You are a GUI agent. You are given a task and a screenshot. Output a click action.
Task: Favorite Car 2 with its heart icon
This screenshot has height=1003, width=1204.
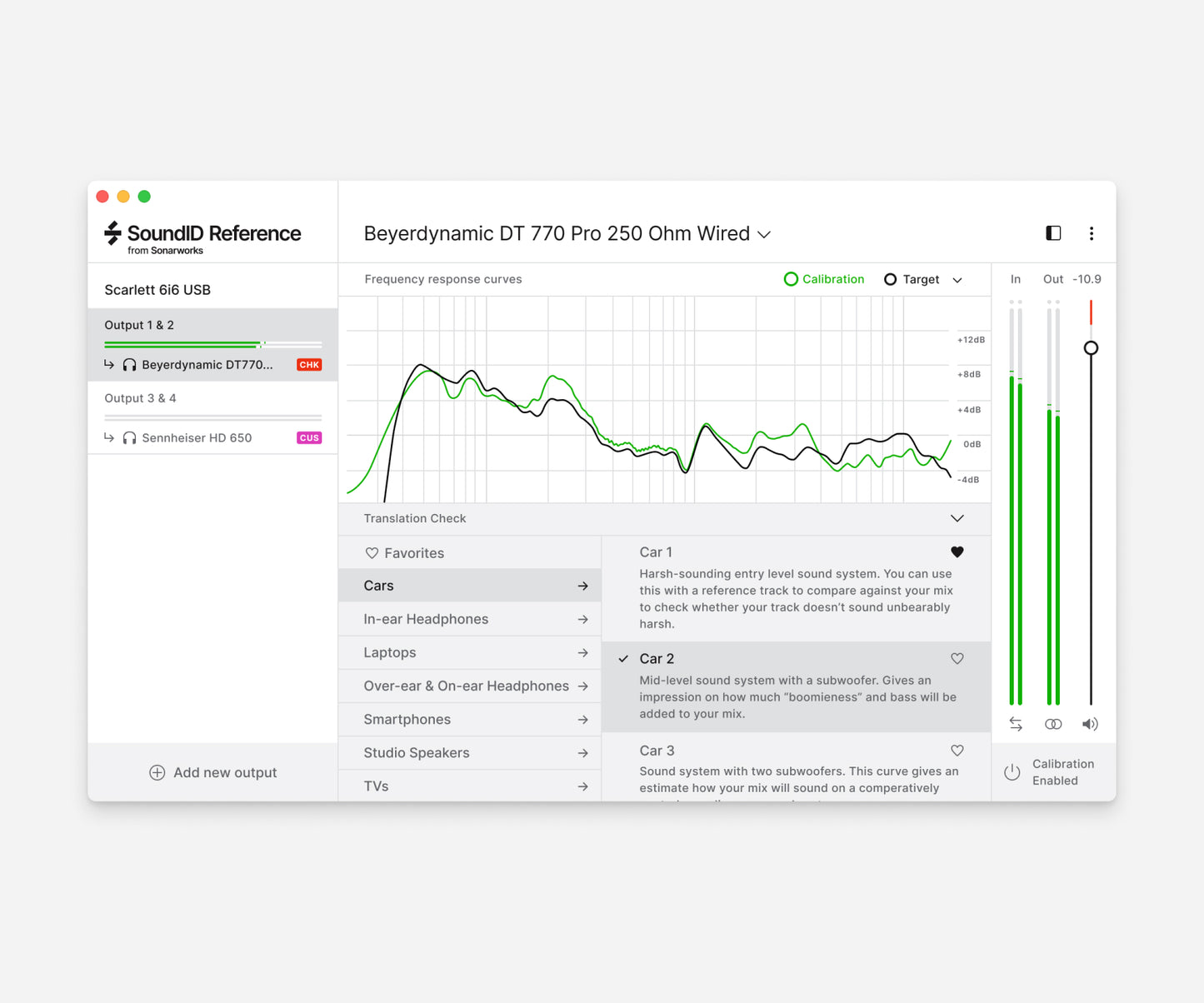pyautogui.click(x=957, y=659)
